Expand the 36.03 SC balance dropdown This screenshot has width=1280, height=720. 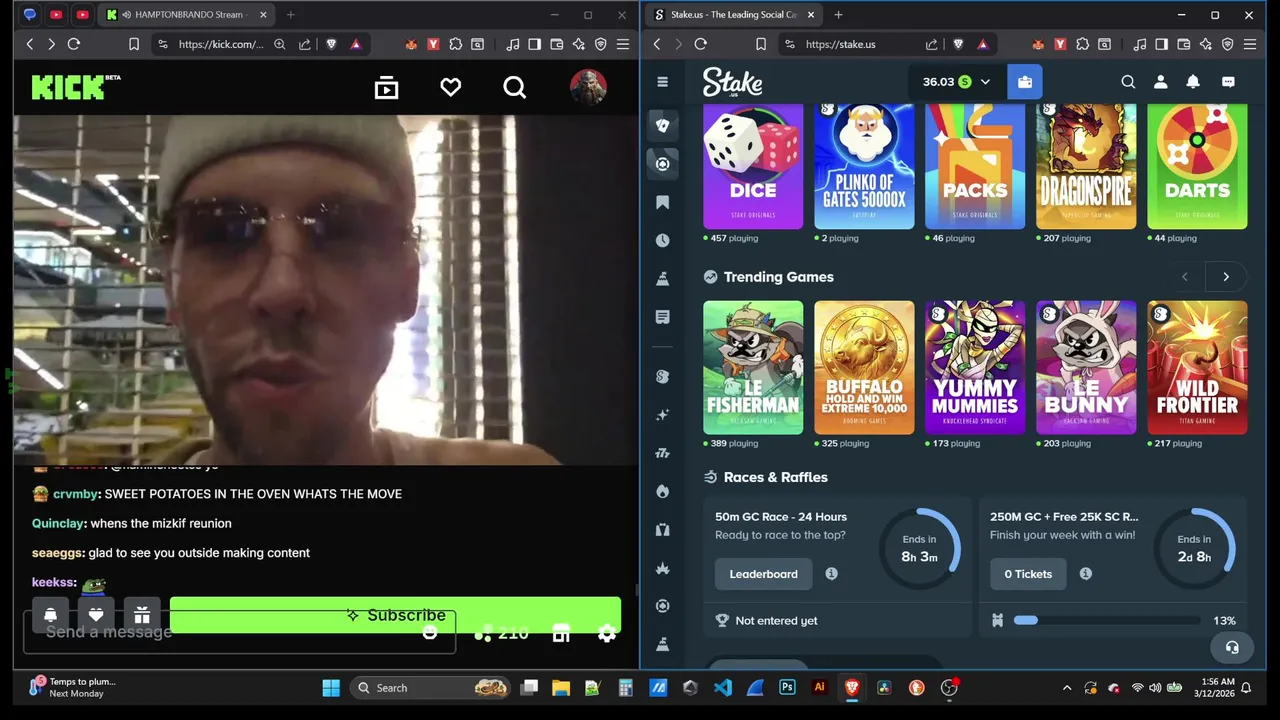(956, 82)
